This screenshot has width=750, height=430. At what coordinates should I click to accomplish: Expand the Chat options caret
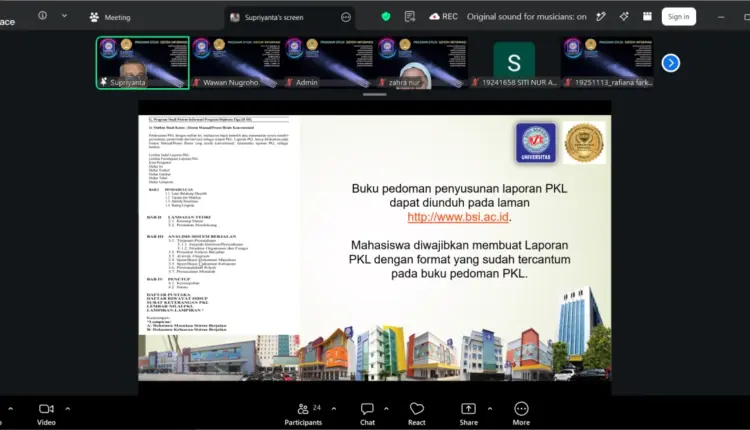pyautogui.click(x=386, y=409)
